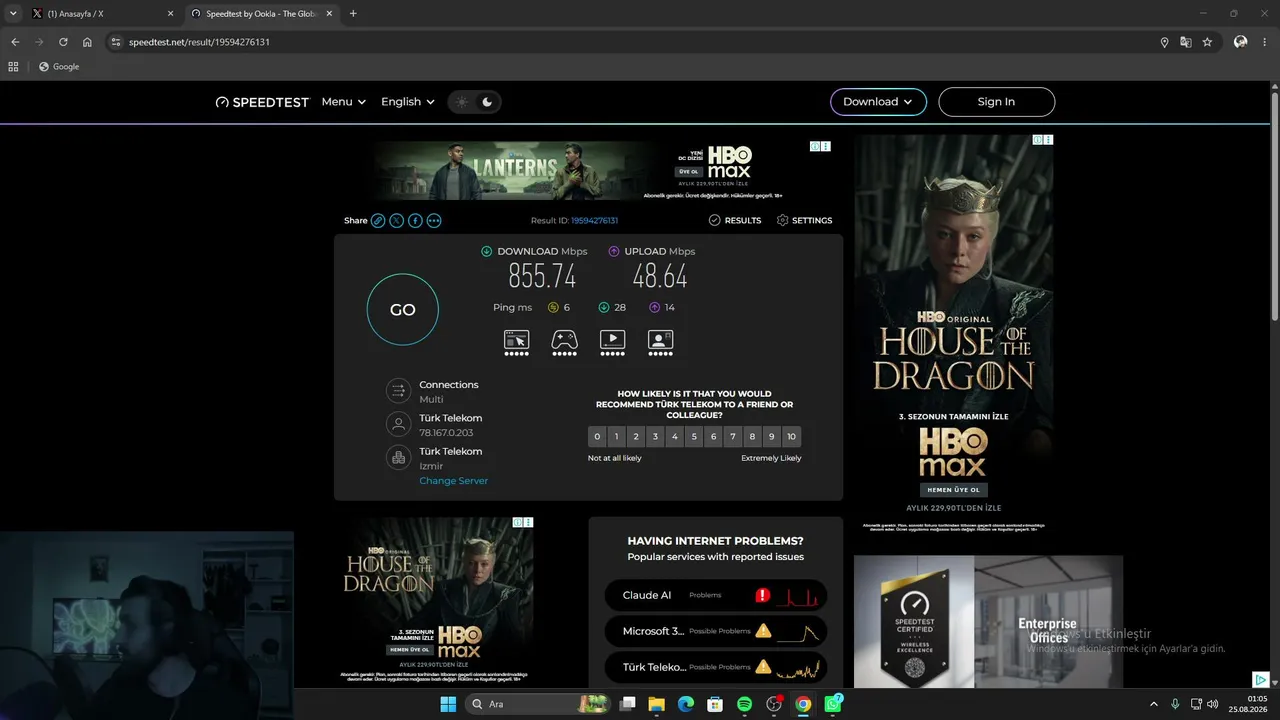1280x720 pixels.
Task: Copy the result link via Share link icon
Action: coord(378,221)
